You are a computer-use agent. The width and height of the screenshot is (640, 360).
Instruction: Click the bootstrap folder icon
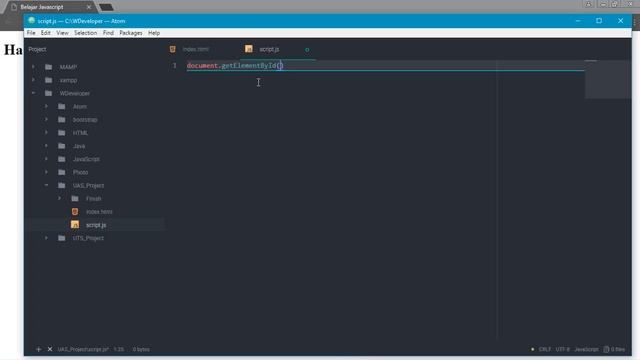[62, 119]
